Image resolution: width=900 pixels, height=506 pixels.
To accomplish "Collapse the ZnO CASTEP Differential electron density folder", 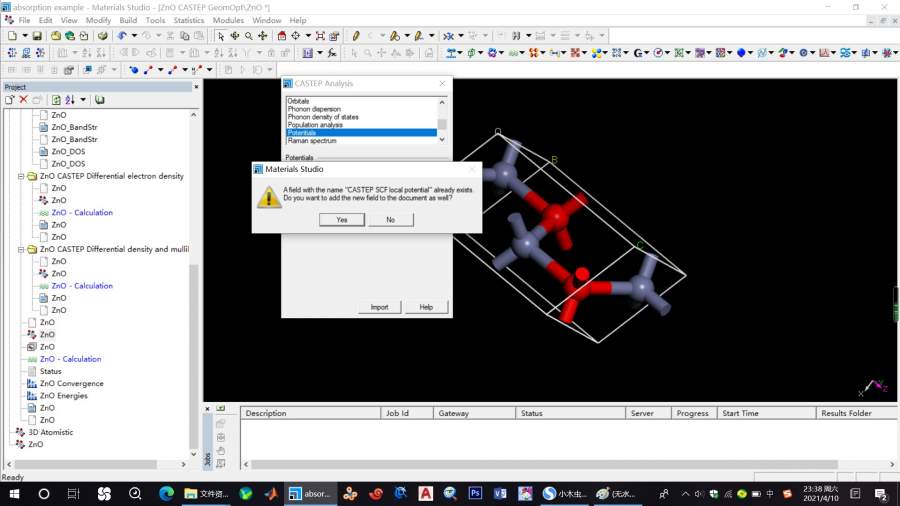I will pos(22,176).
